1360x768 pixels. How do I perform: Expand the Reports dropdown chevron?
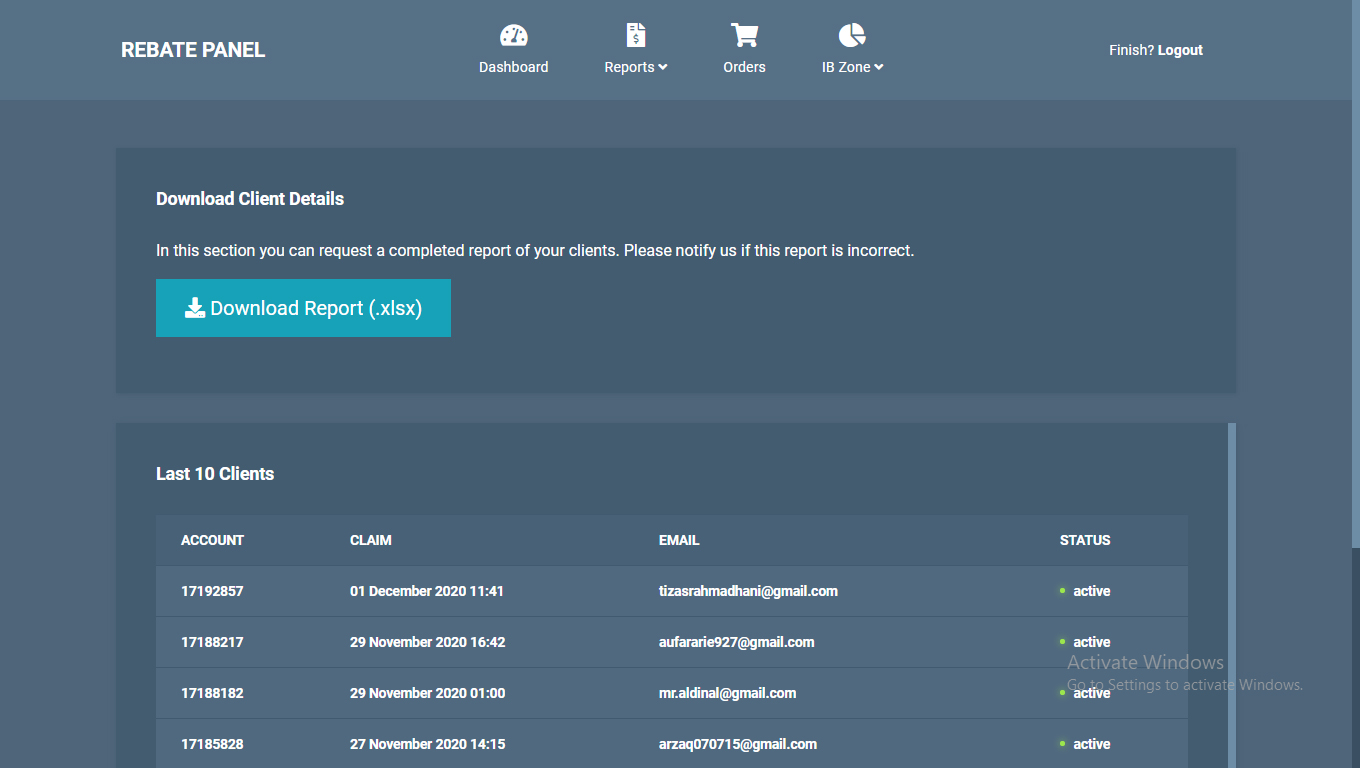[x=663, y=67]
